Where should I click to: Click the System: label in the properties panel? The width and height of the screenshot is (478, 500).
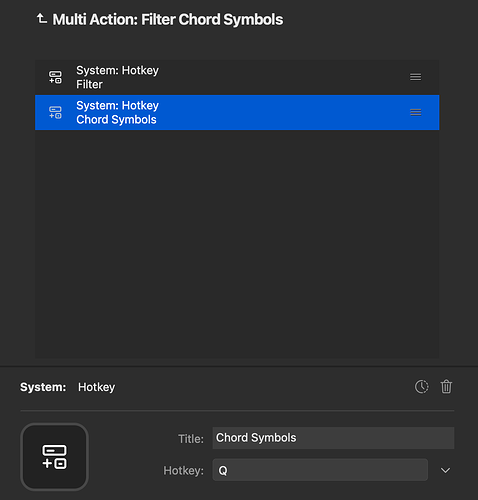coord(43,387)
